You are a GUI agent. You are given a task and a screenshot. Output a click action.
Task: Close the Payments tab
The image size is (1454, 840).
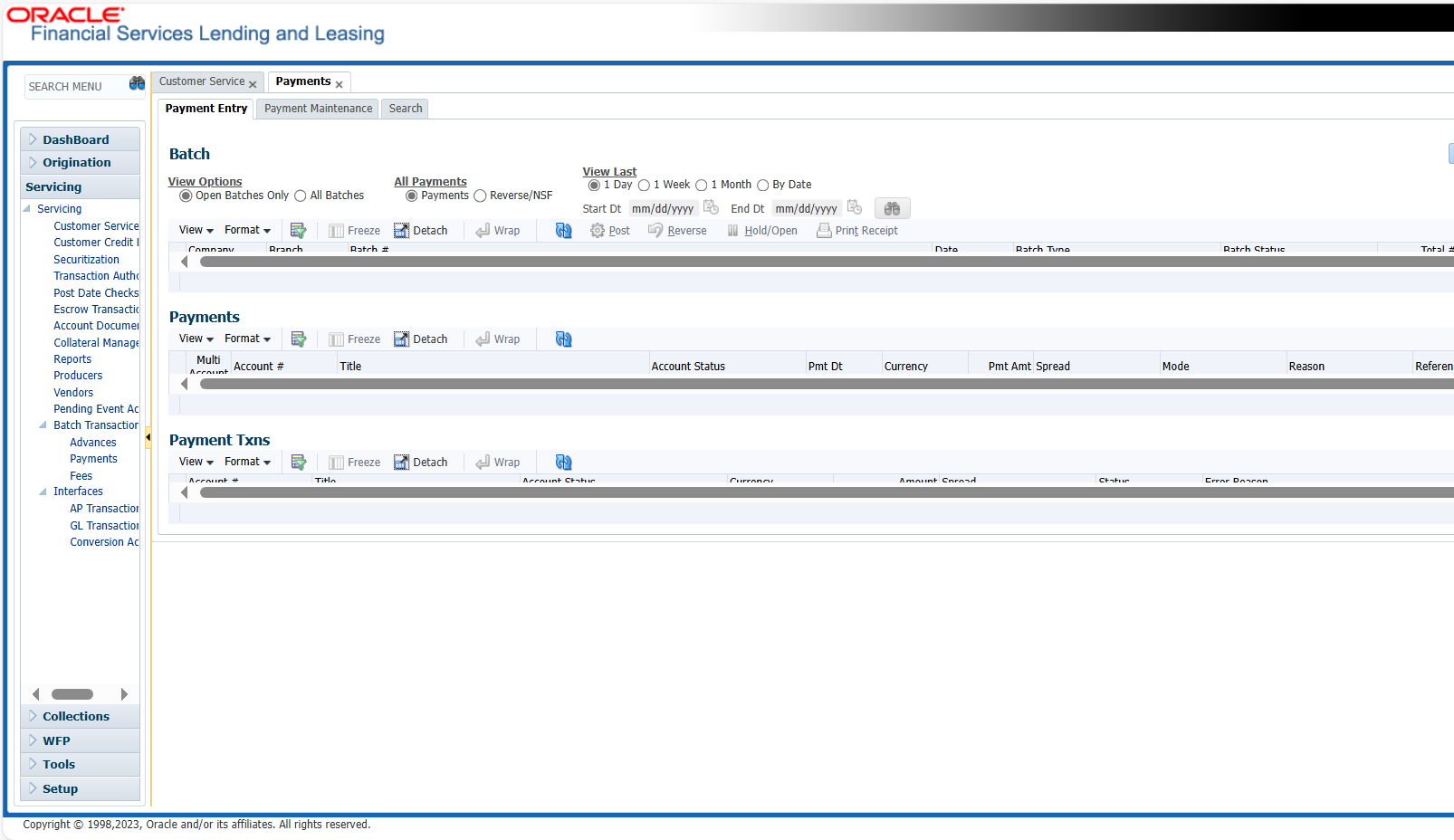339,84
